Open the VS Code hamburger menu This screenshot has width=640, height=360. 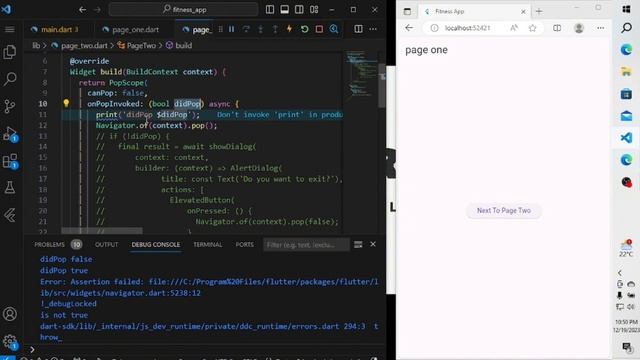click(x=10, y=29)
